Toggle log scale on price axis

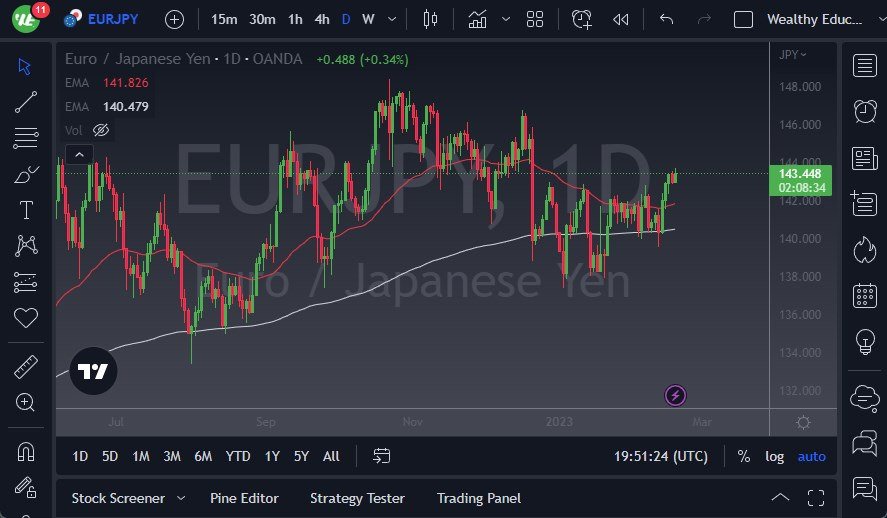pos(775,456)
